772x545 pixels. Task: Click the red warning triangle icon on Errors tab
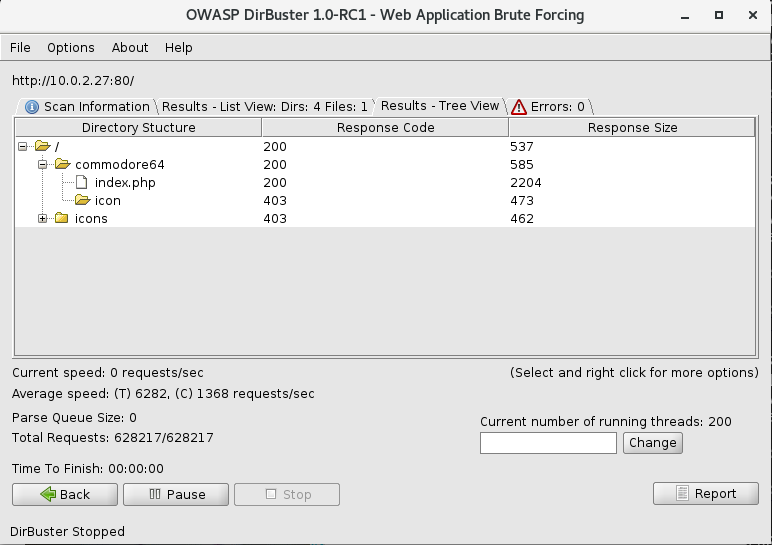(x=519, y=107)
